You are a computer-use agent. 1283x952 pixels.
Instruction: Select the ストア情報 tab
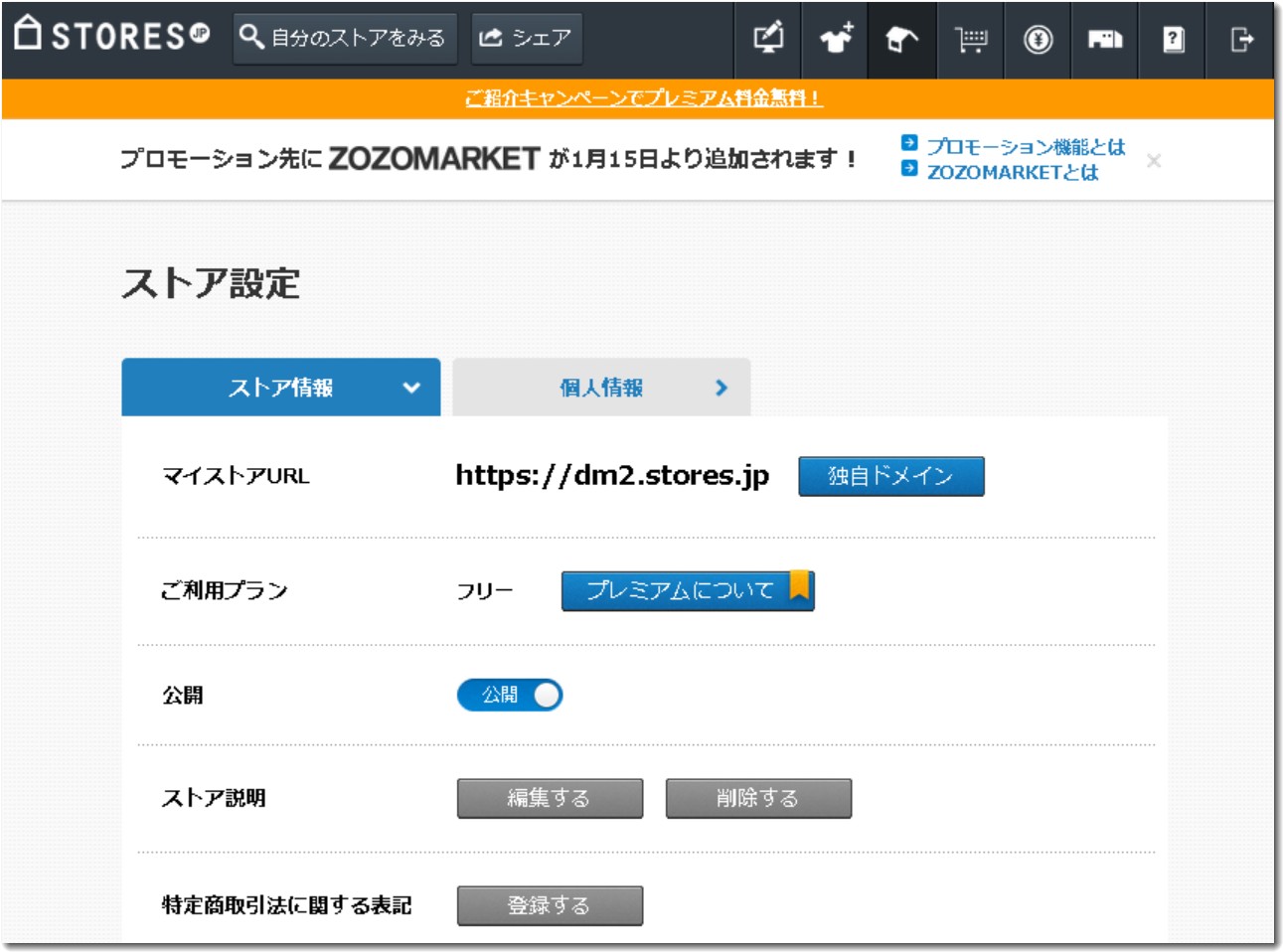281,388
